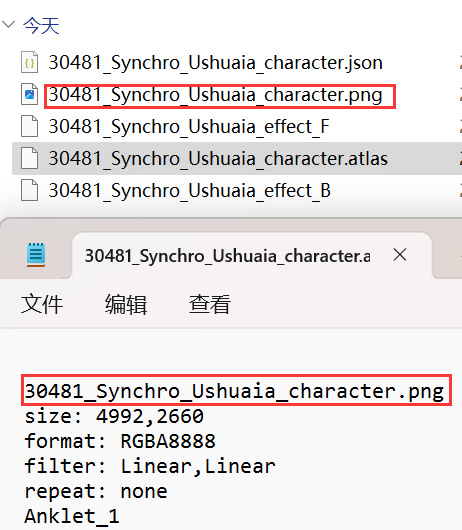This screenshot has height=530, width=462.
Task: Click the JSON file icon for character.json
Action: (x=29, y=62)
